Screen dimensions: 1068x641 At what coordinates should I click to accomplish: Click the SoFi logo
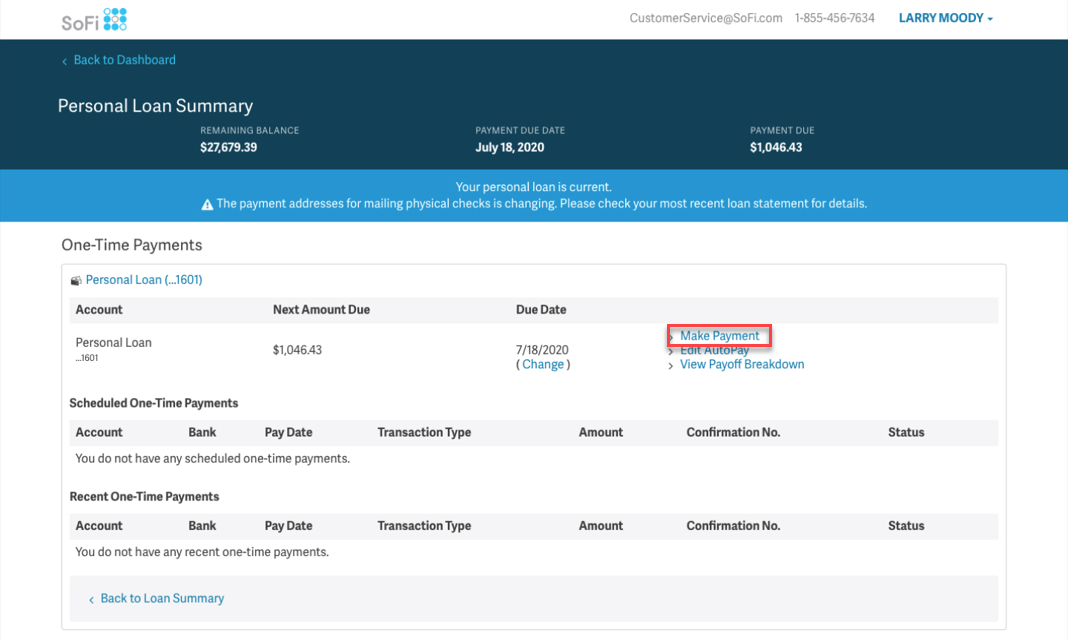click(95, 19)
